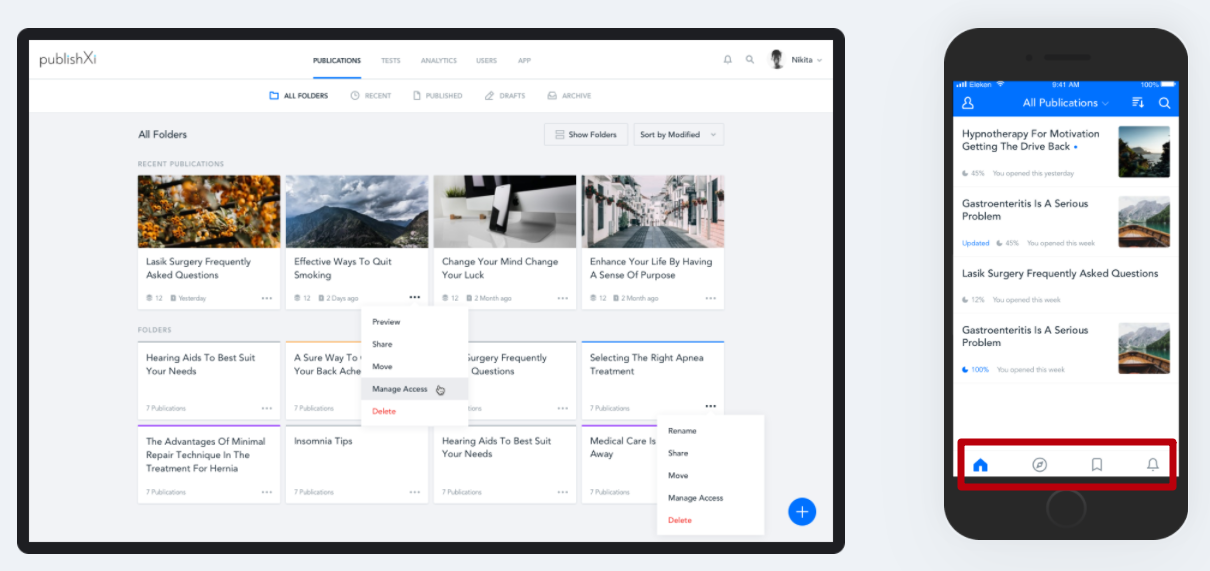Choose Manage Access in the menu containing Rename

pyautogui.click(x=710, y=498)
